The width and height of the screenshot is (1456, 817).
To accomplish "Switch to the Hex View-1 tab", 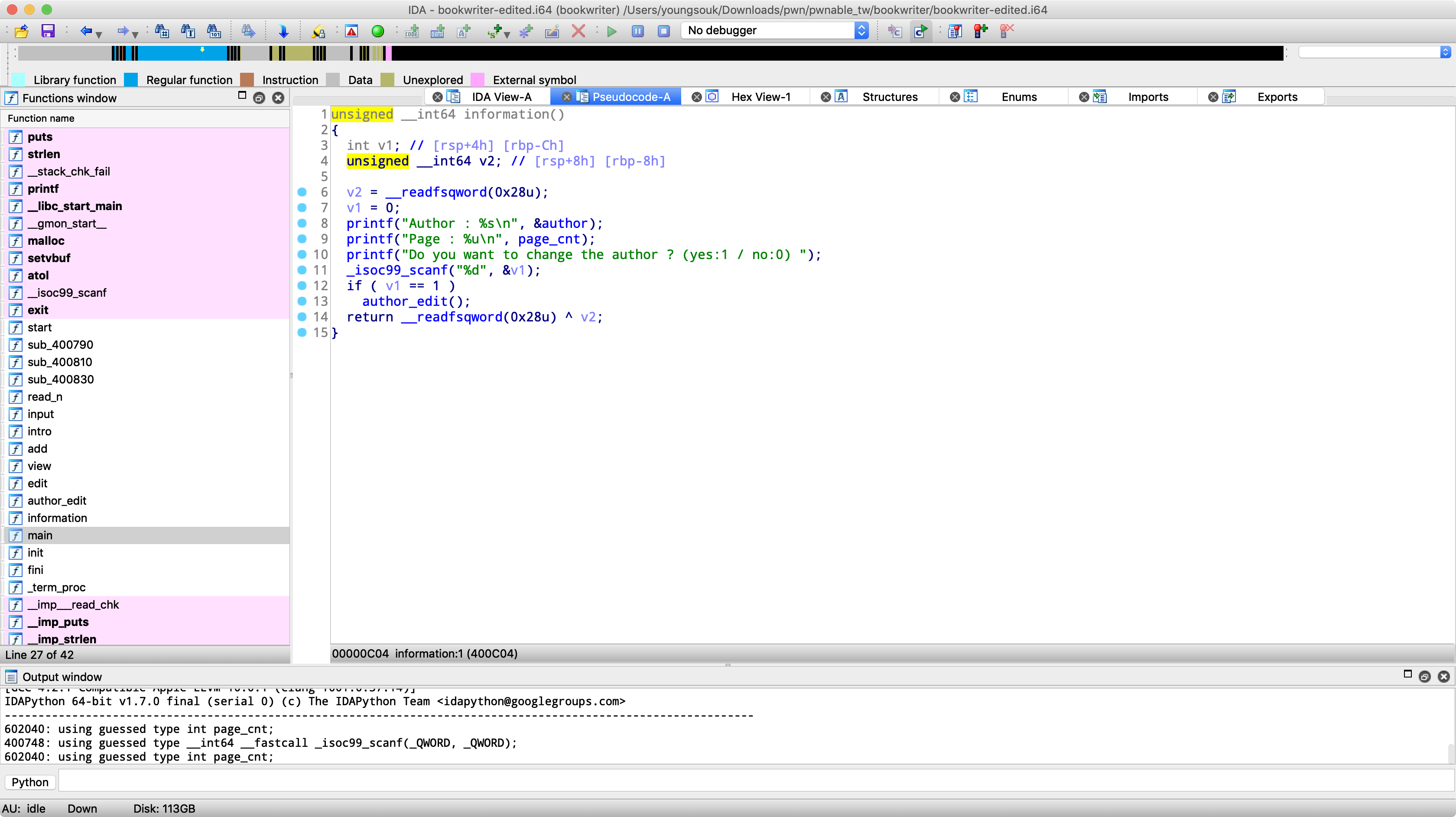I will pos(760,97).
